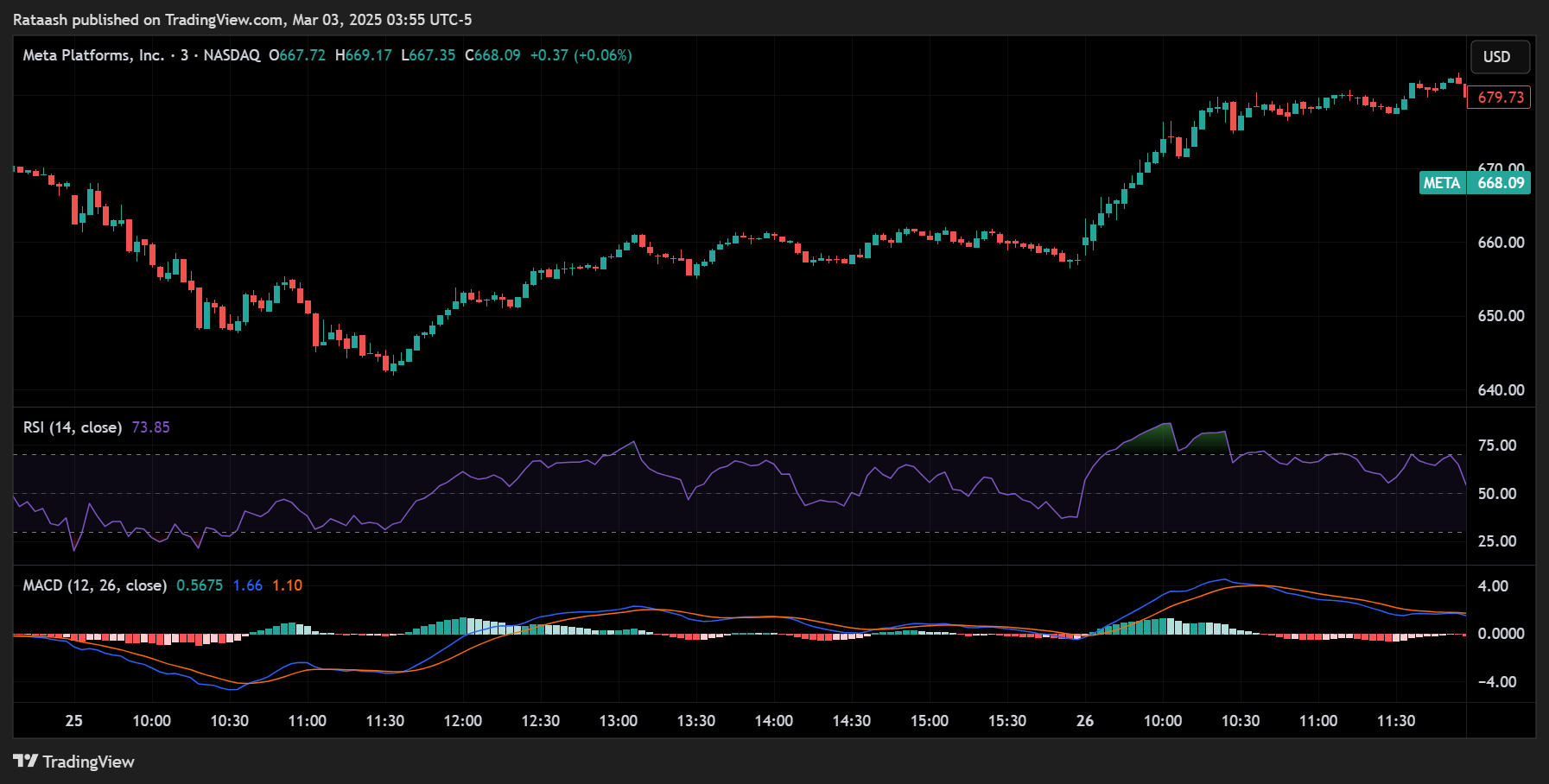Screen dimensions: 1549x784
Task: Click the 11:30 label on day 26
Action: pyautogui.click(x=1396, y=721)
